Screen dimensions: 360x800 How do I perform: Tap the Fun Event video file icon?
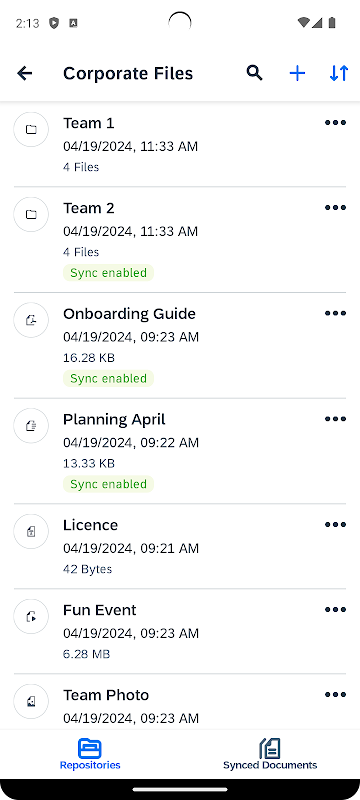click(31, 616)
